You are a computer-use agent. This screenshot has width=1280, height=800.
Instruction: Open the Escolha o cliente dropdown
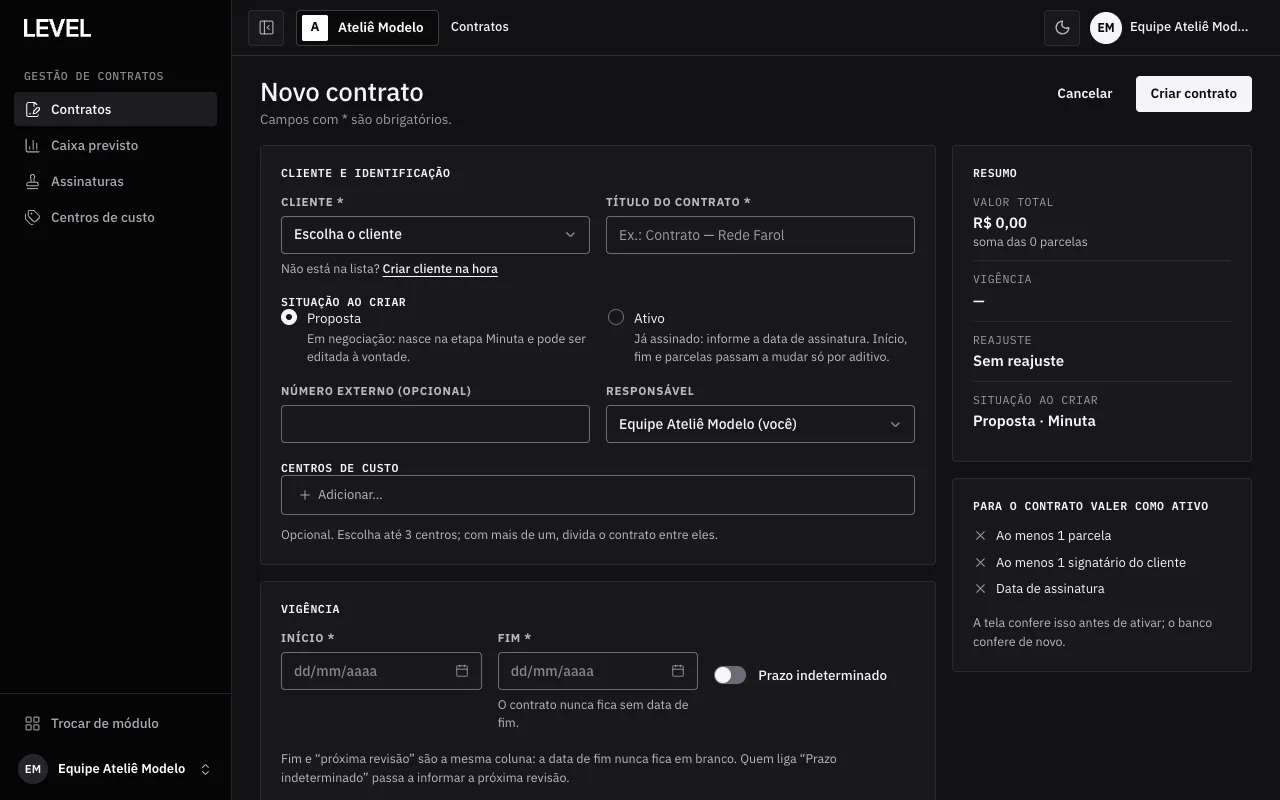point(435,234)
